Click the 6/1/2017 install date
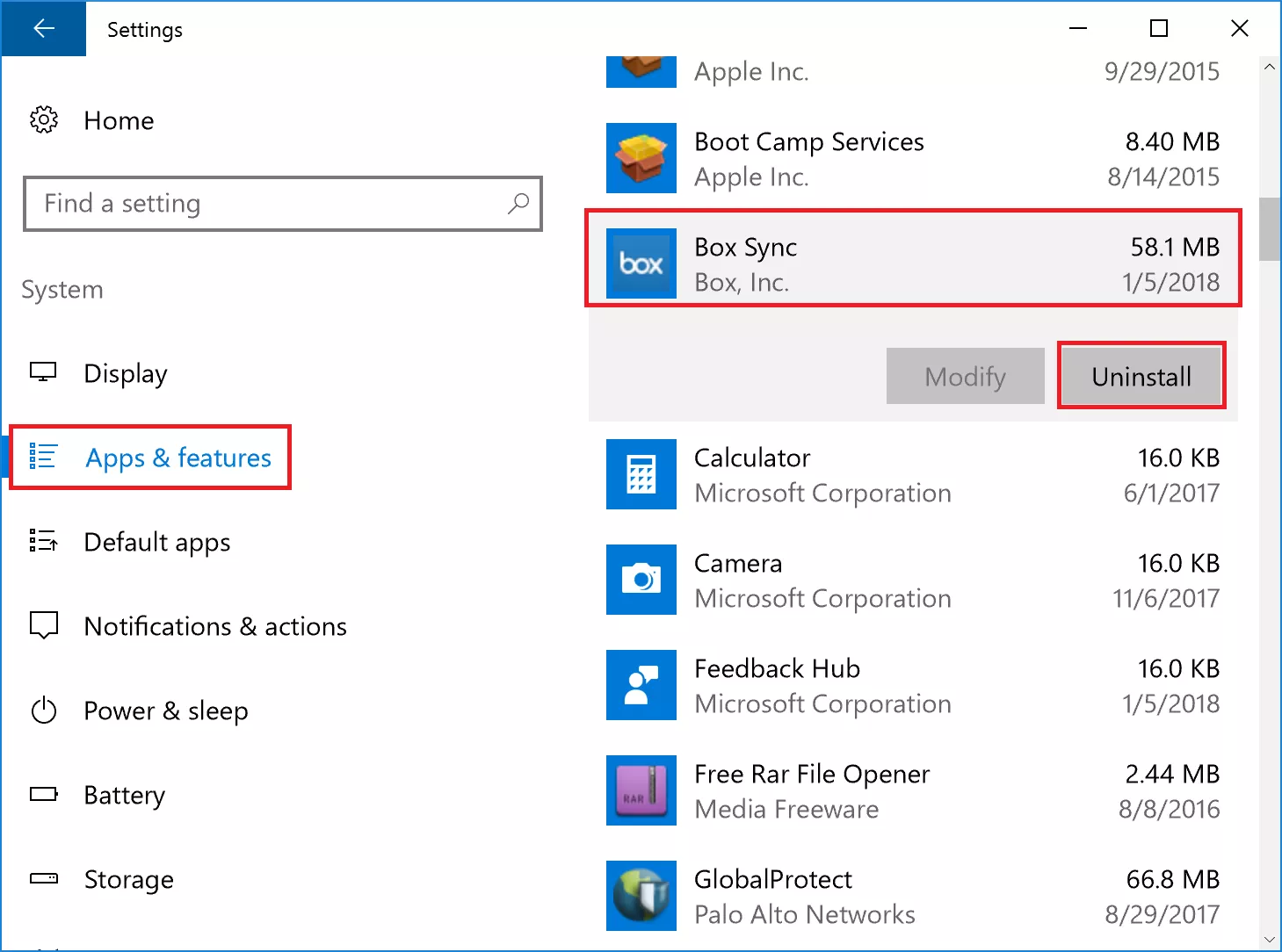The image size is (1282, 952). pos(1171,493)
